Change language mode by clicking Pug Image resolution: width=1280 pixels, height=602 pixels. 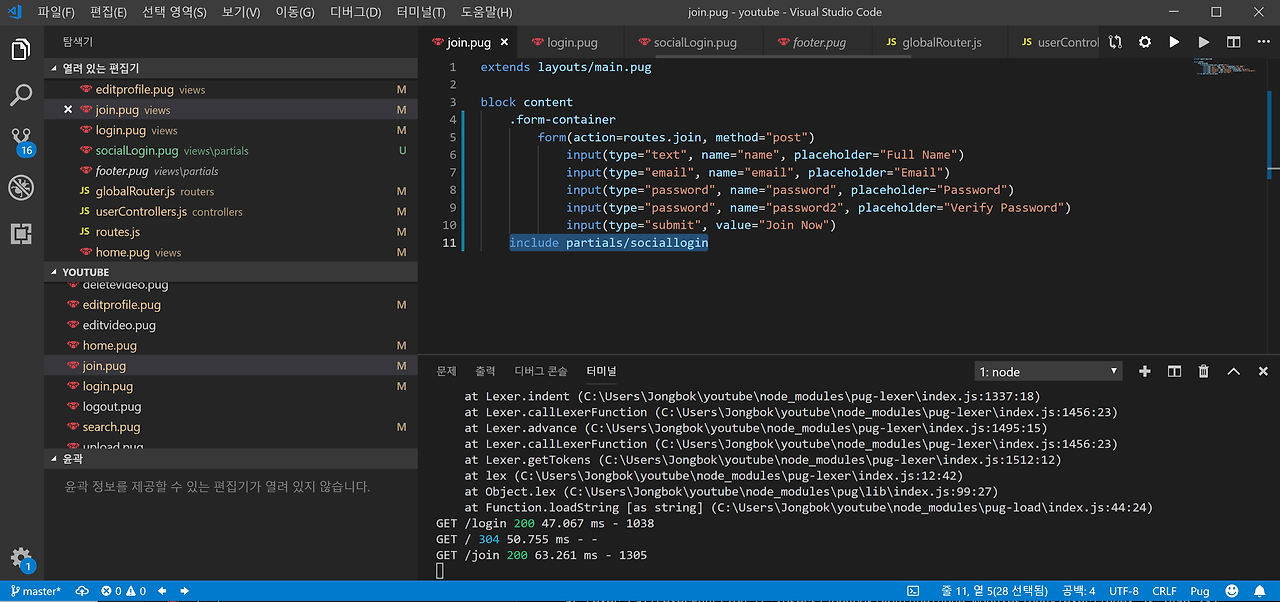pyautogui.click(x=1200, y=591)
